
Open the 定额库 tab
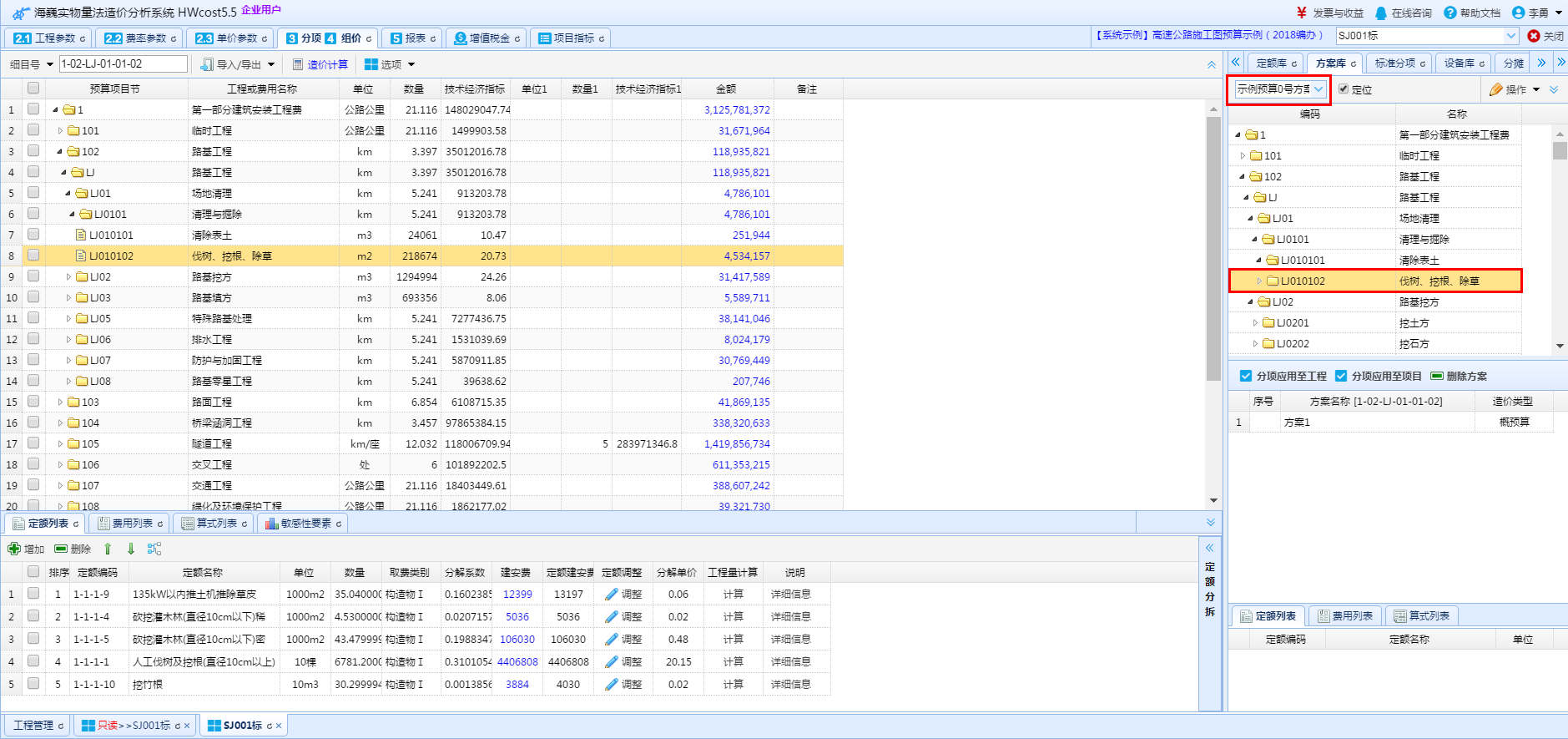coord(1271,63)
